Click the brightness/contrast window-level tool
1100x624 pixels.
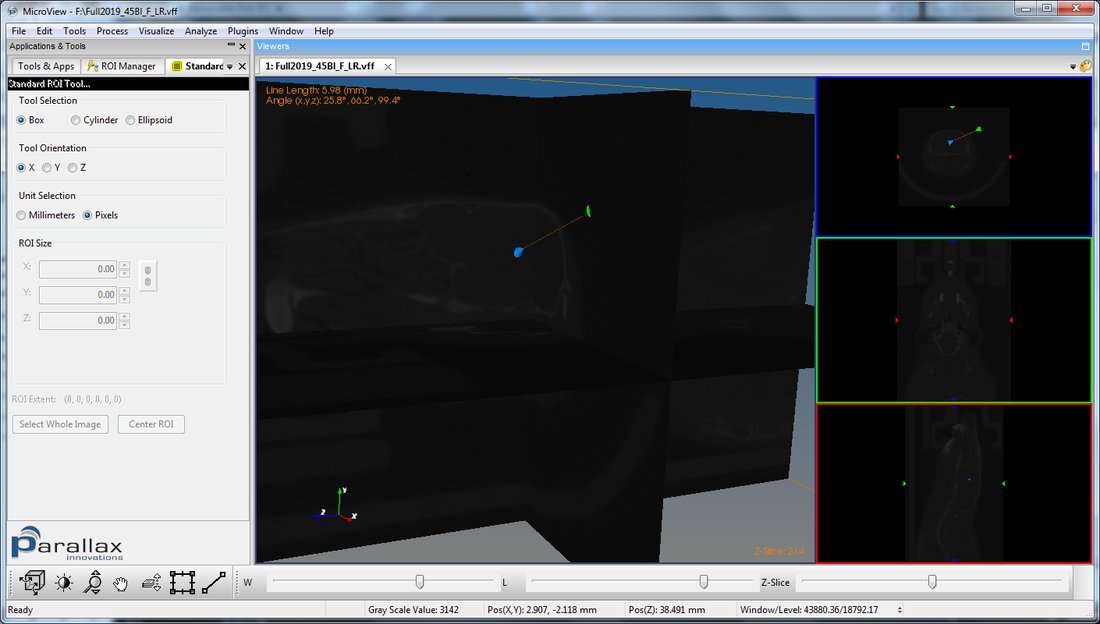[64, 582]
